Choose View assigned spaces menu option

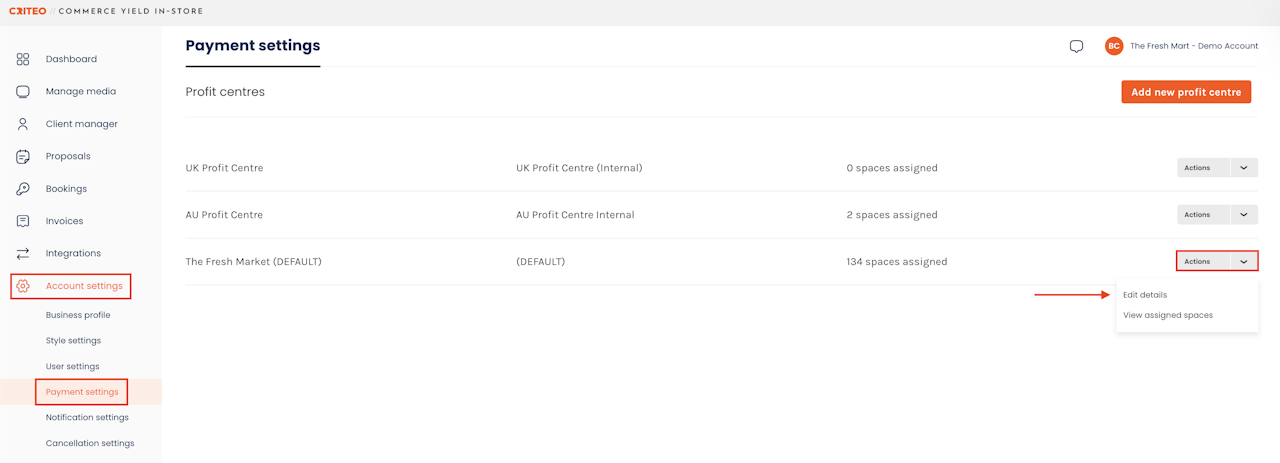(x=1167, y=315)
